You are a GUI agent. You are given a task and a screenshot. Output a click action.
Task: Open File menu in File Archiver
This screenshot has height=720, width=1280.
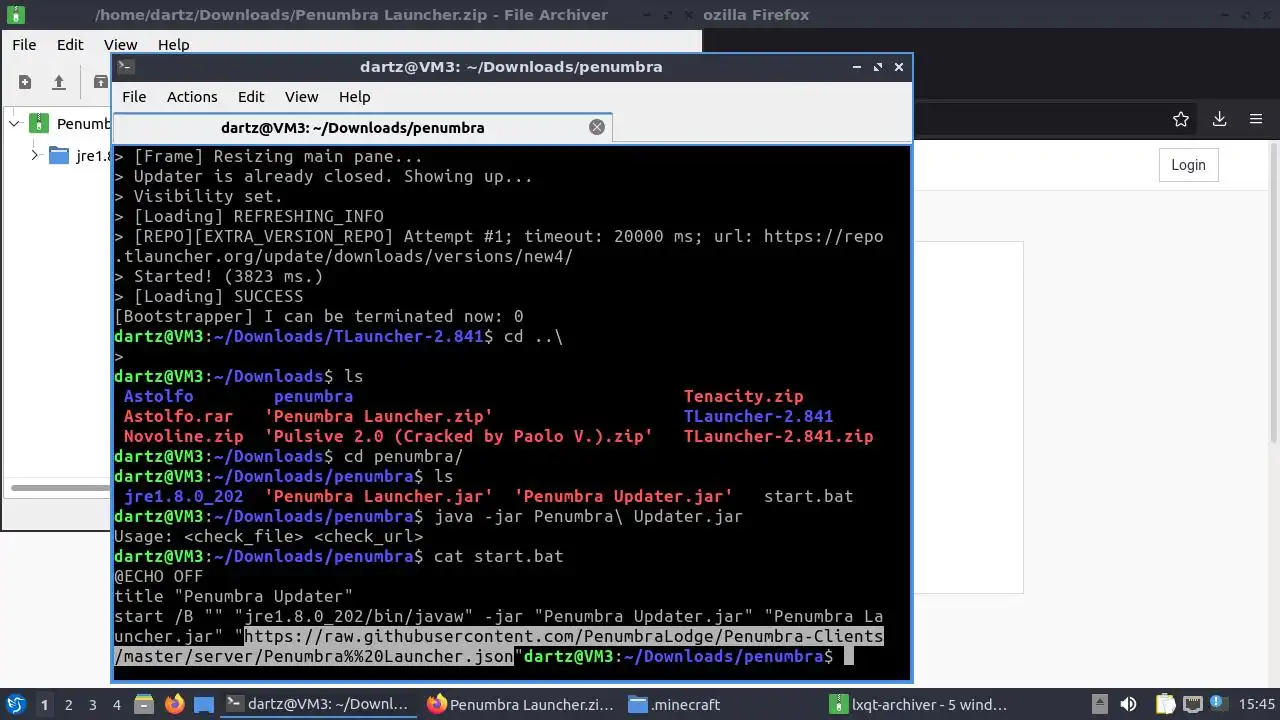pos(24,44)
